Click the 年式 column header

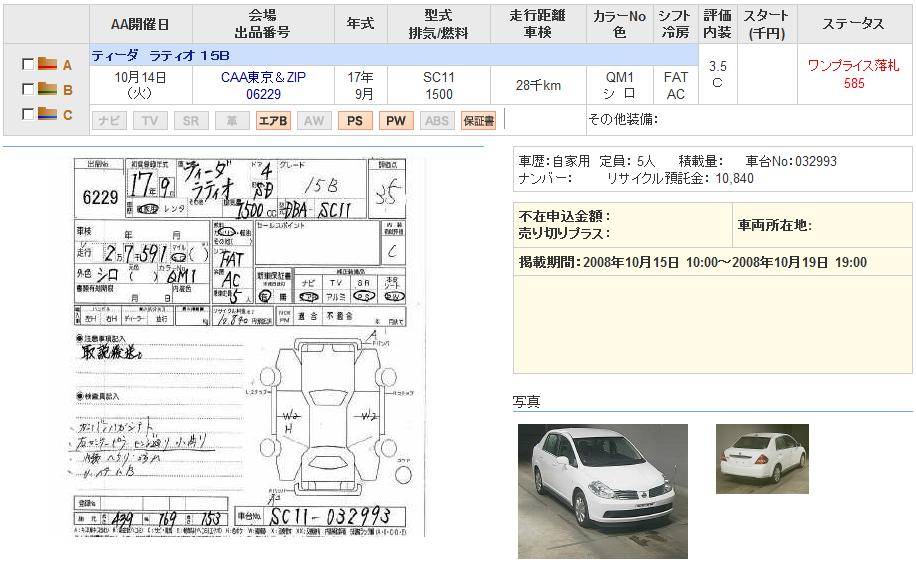coord(360,24)
